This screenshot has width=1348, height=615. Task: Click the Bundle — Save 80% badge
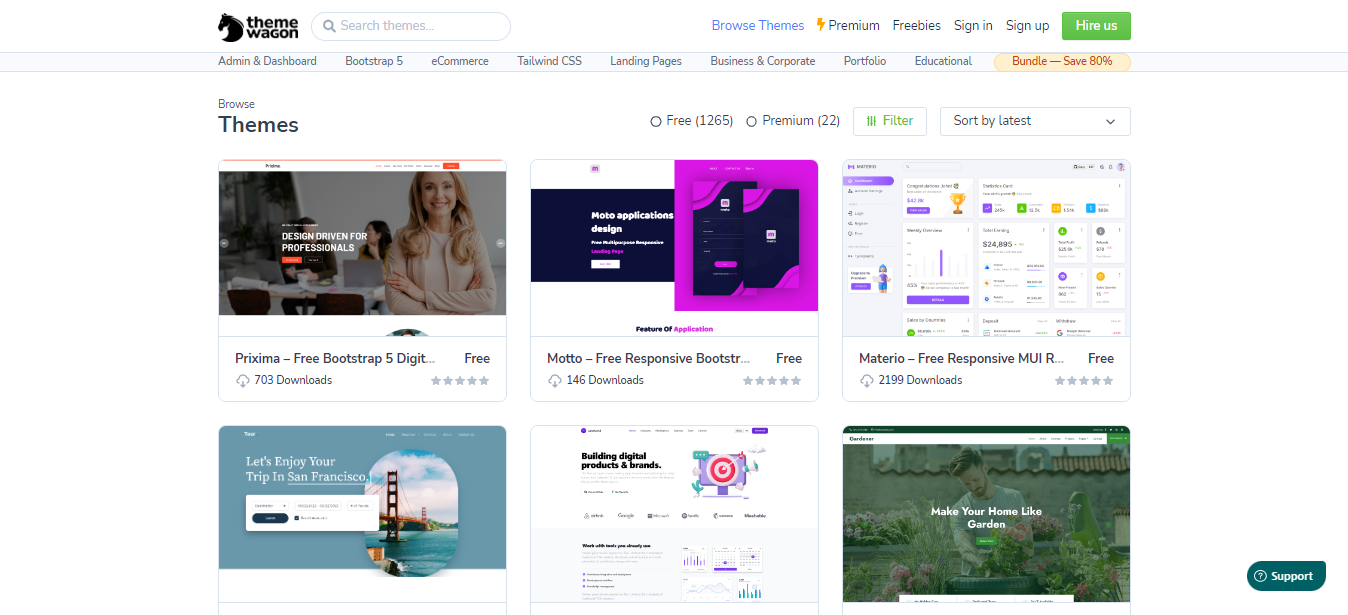(x=1061, y=61)
